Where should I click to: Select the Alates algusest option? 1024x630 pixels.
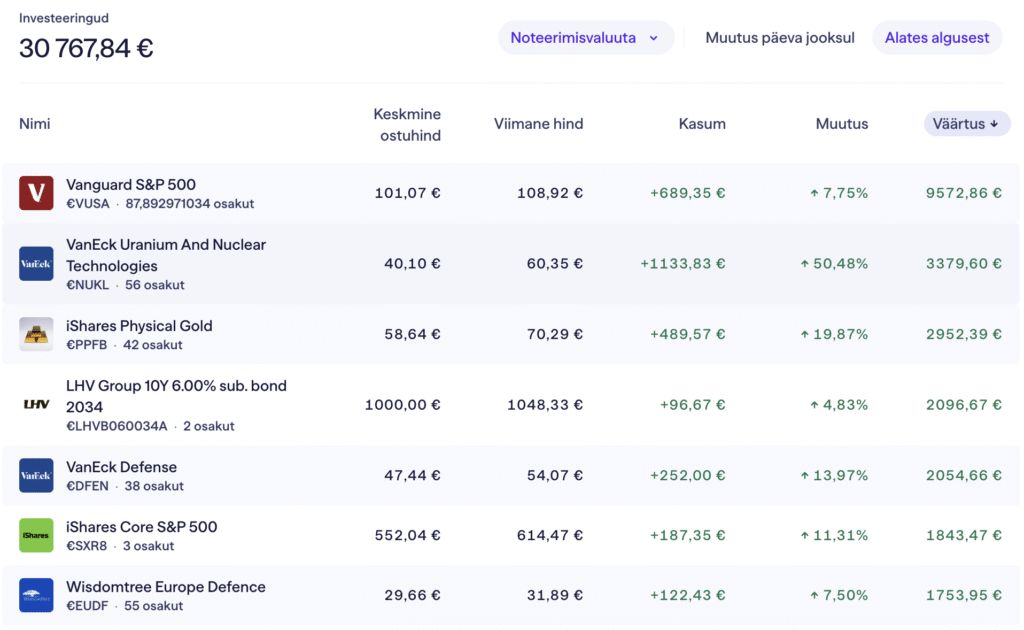[937, 38]
